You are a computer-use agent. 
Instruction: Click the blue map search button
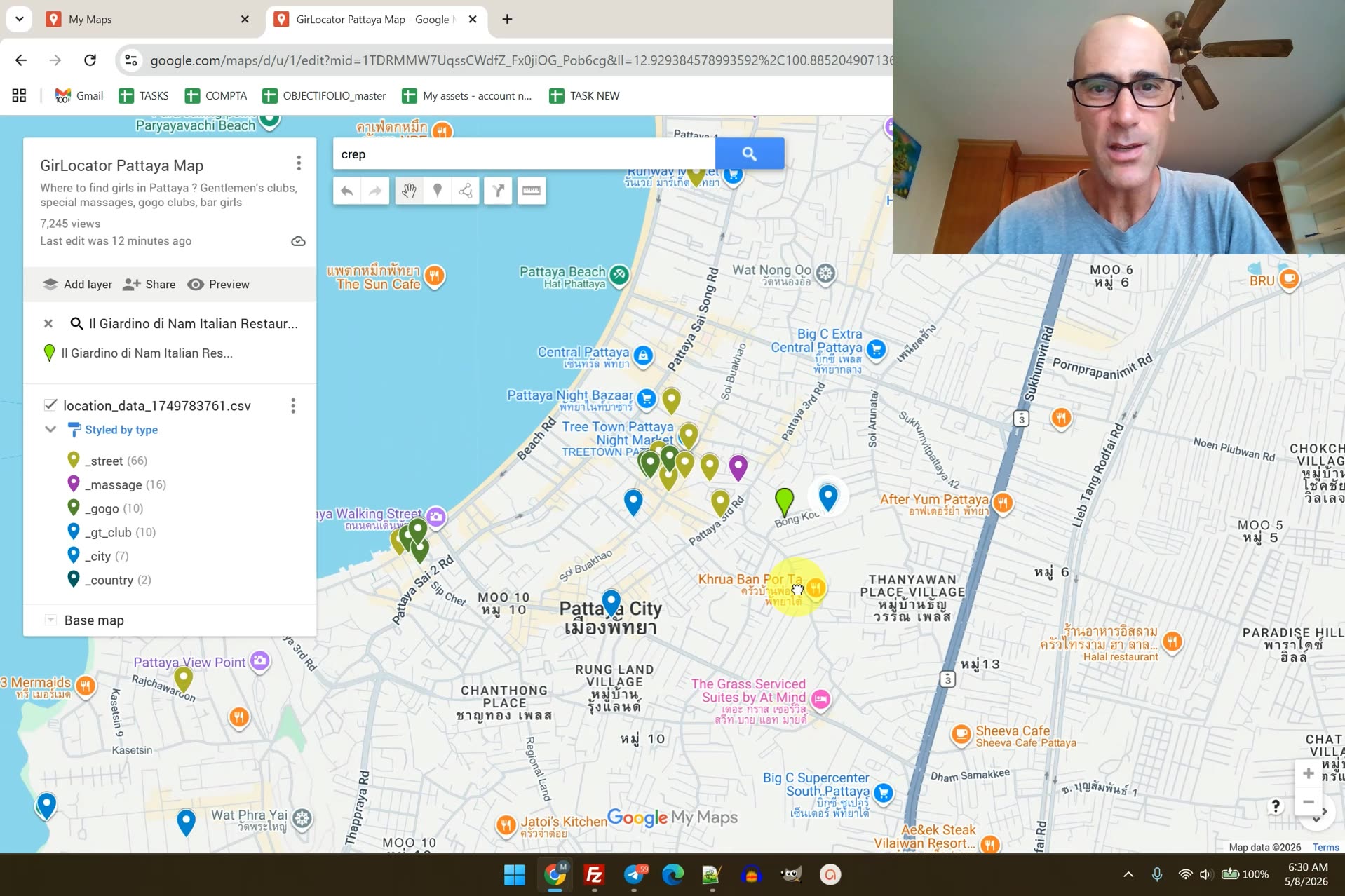pos(750,154)
